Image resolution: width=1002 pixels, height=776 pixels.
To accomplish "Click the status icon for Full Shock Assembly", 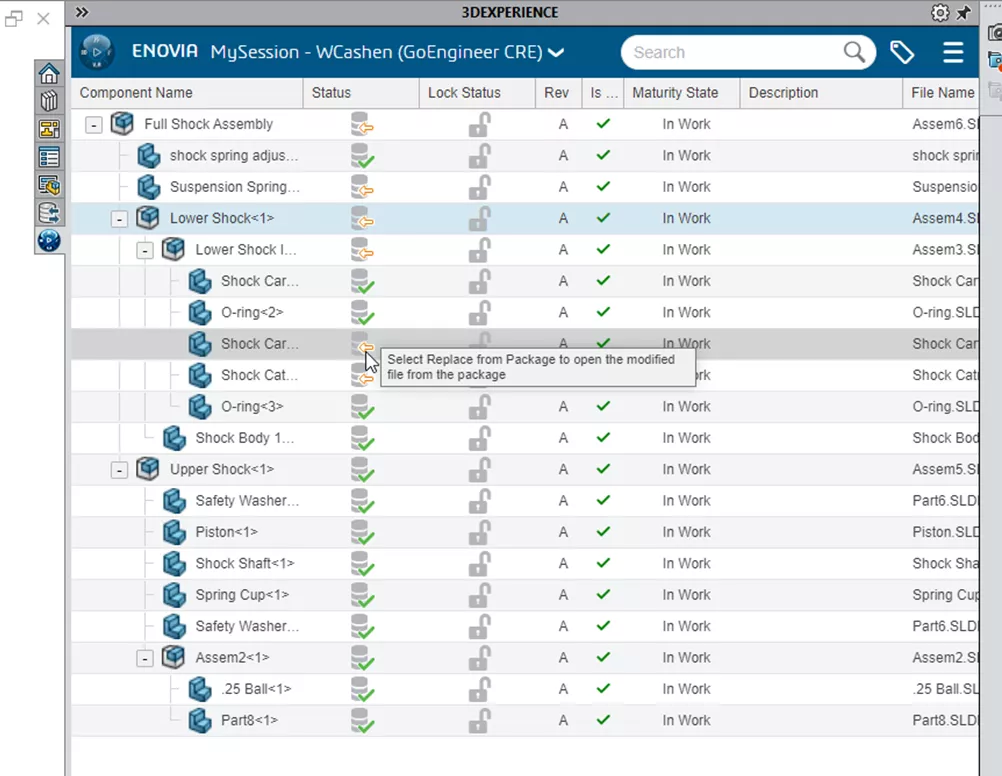I will click(x=362, y=123).
